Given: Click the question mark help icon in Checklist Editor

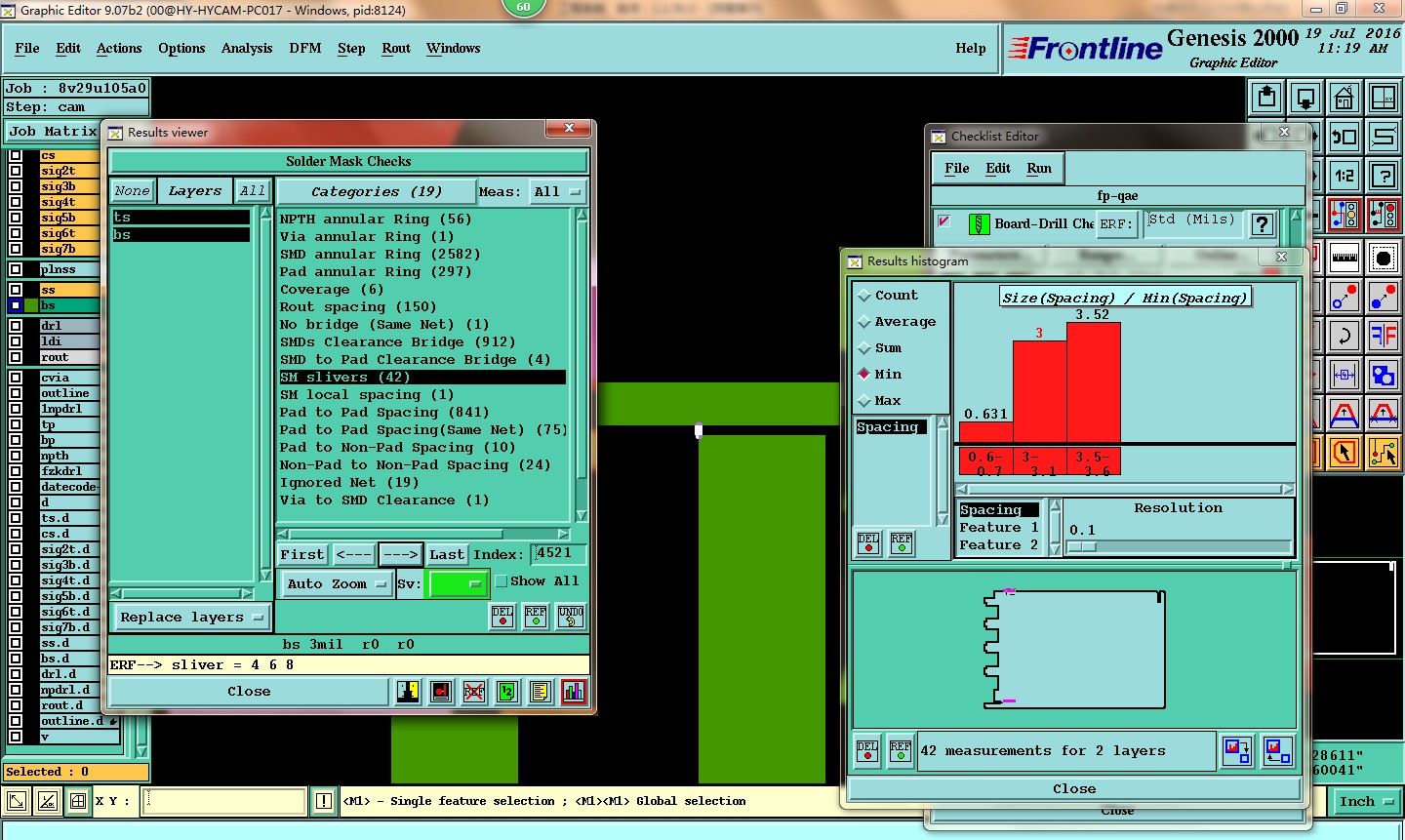Looking at the screenshot, I should click(1262, 224).
